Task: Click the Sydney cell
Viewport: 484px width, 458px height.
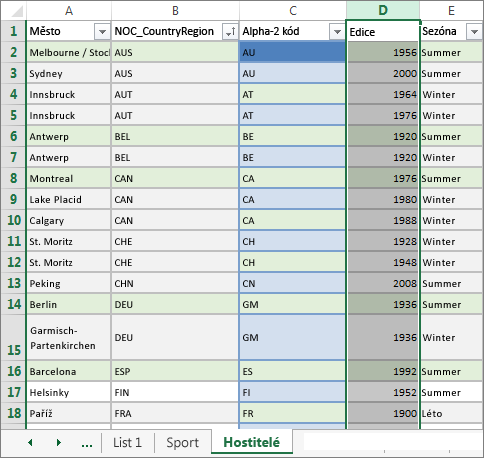Action: point(69,73)
